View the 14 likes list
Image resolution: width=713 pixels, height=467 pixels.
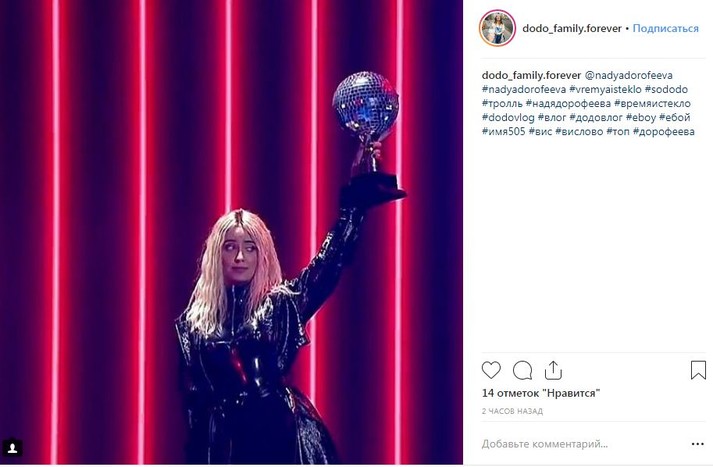pyautogui.click(x=541, y=393)
